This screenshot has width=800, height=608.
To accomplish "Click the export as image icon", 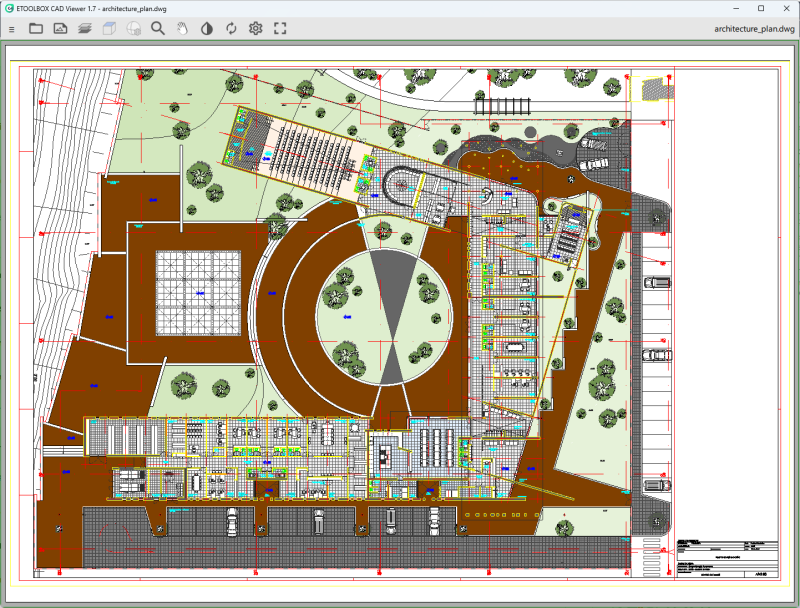I will pos(60,29).
